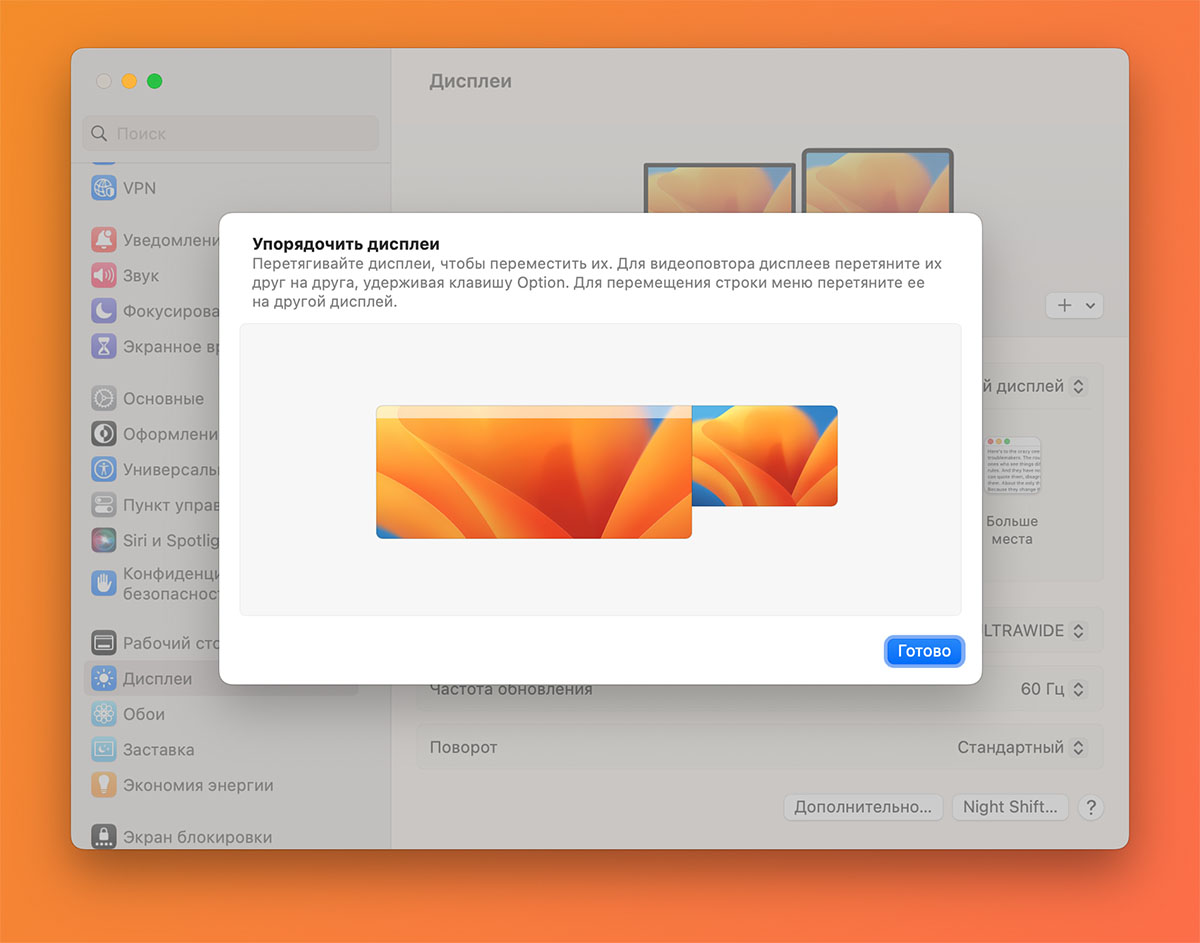1200x943 pixels.
Task: Click the Конфиденциальность hand icon
Action: (x=104, y=583)
